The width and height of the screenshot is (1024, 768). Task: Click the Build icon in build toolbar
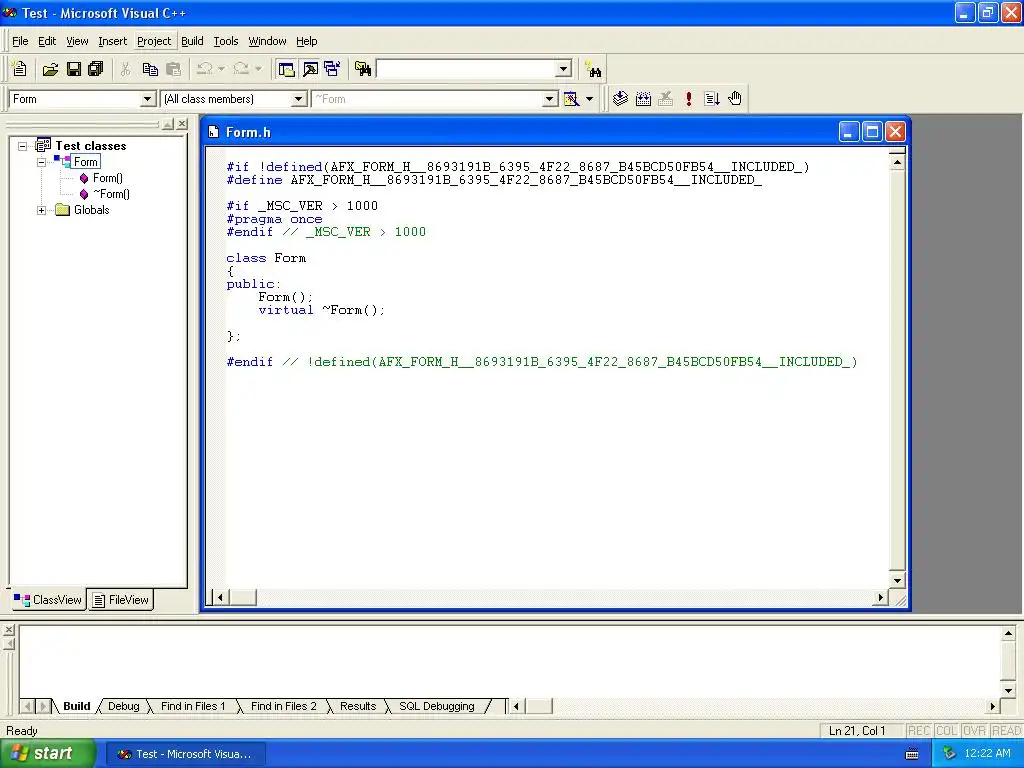tap(643, 99)
